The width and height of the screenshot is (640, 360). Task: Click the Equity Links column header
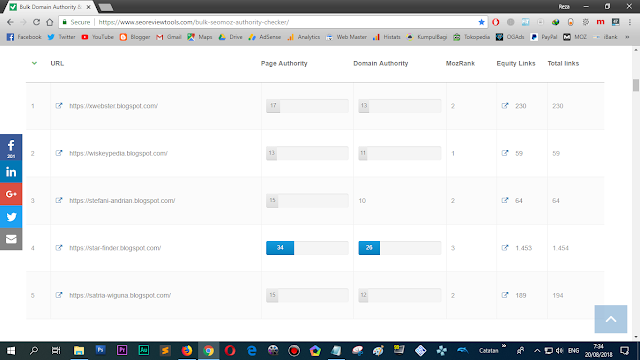pyautogui.click(x=516, y=63)
